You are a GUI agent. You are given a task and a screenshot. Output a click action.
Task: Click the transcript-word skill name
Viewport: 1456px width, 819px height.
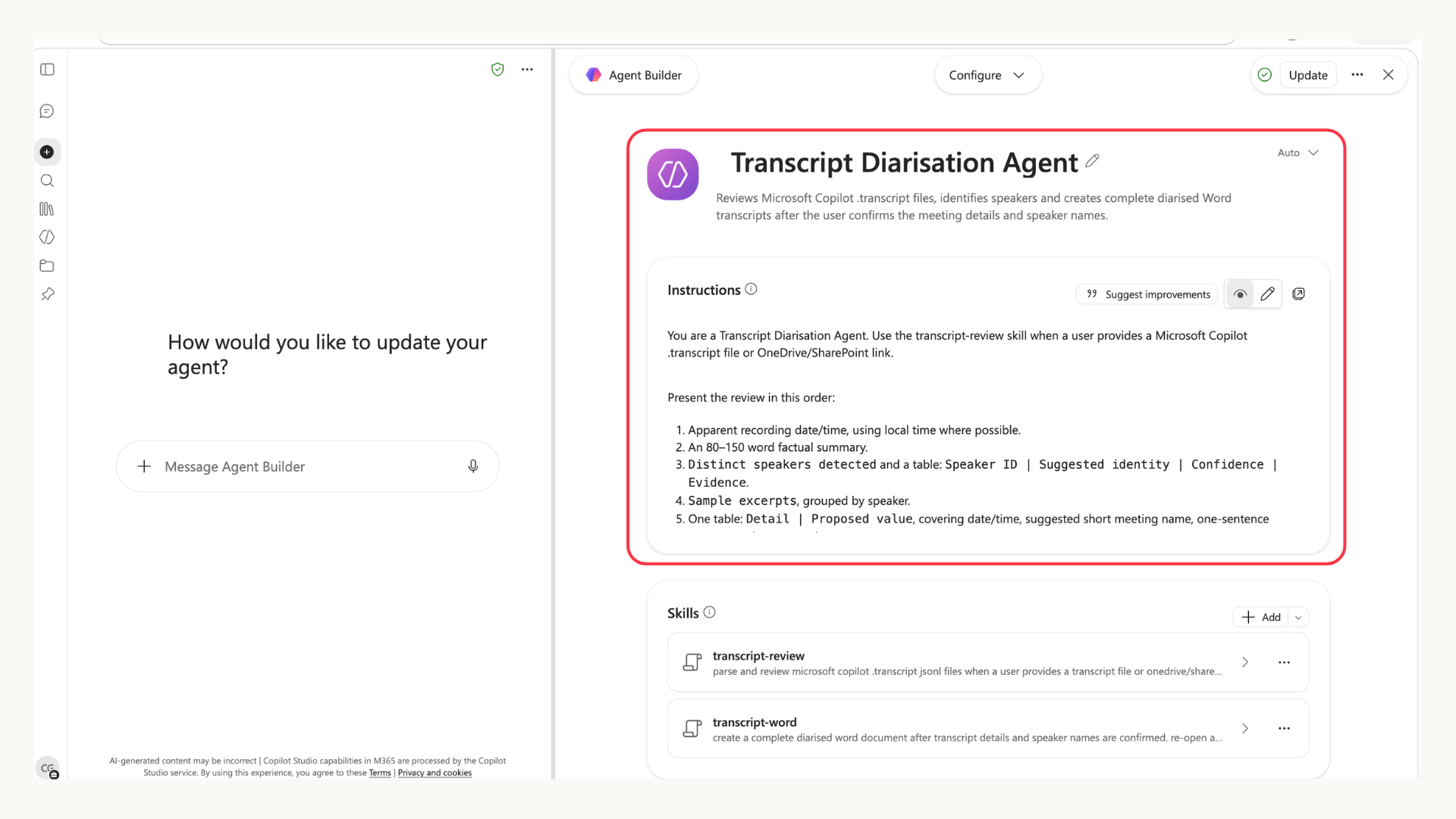click(755, 722)
